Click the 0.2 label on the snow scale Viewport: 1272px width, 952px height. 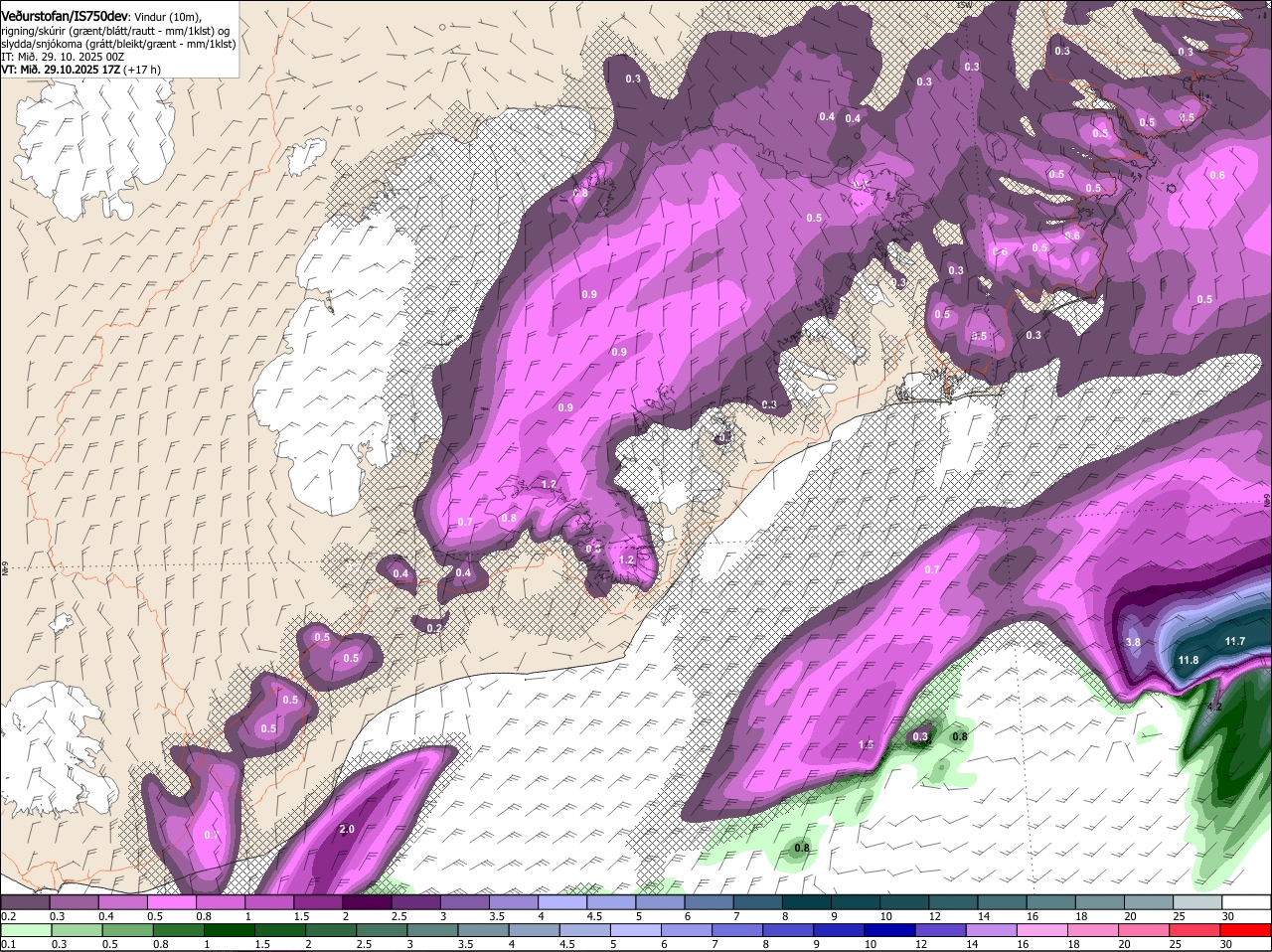[8, 916]
